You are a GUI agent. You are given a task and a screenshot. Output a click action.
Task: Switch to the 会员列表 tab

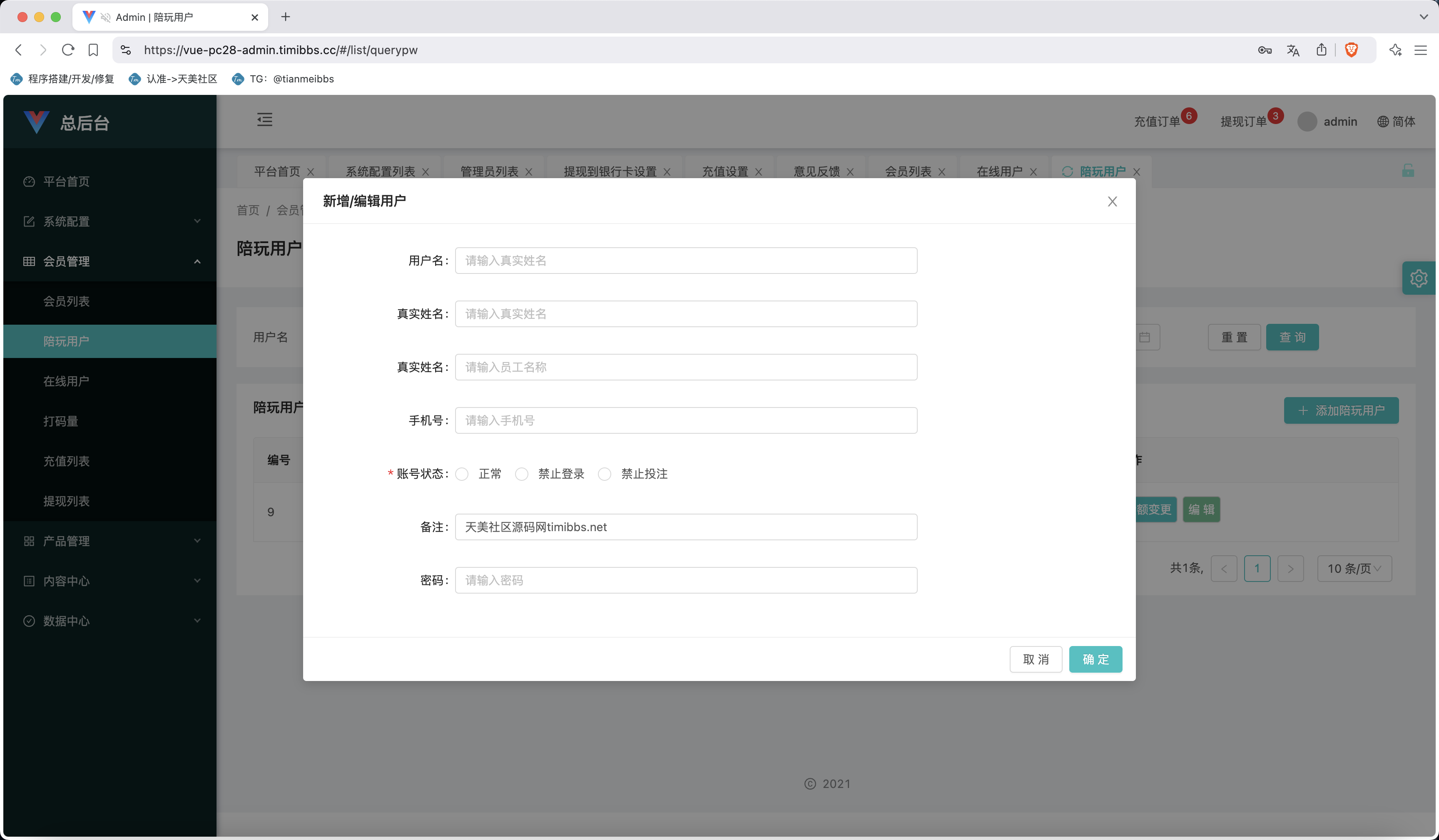coord(908,171)
